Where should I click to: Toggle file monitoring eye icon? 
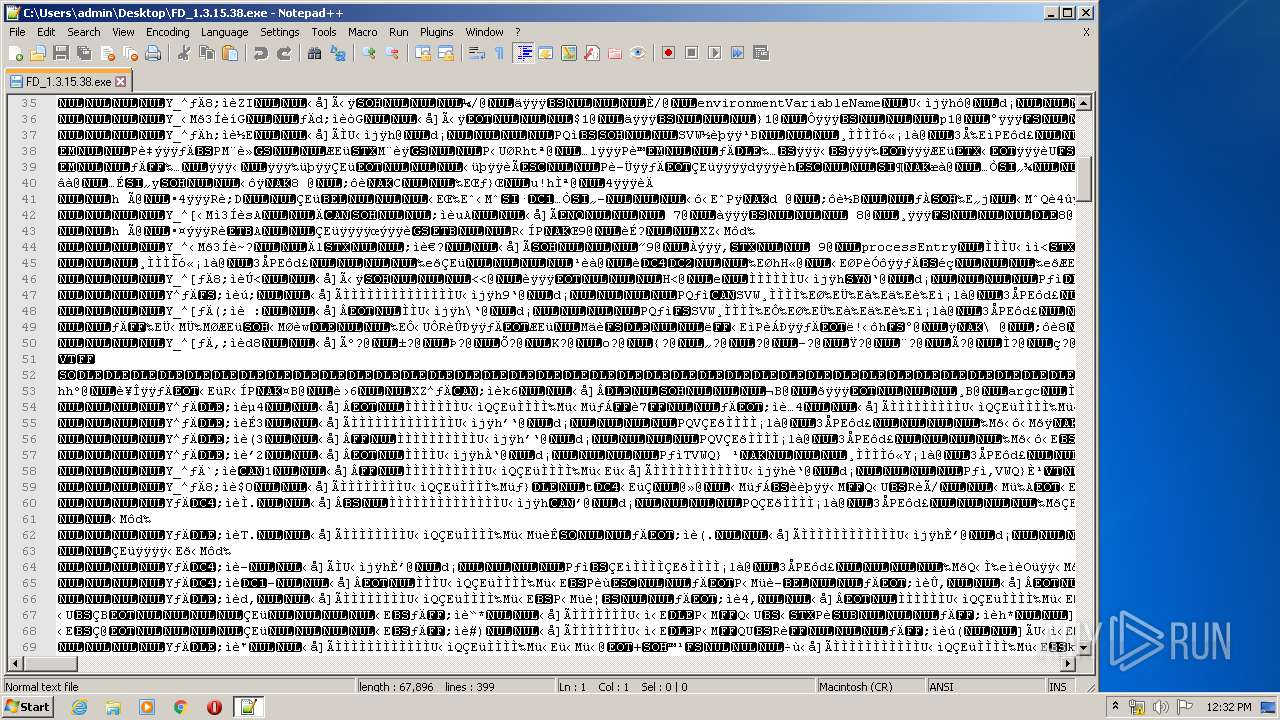pos(638,53)
